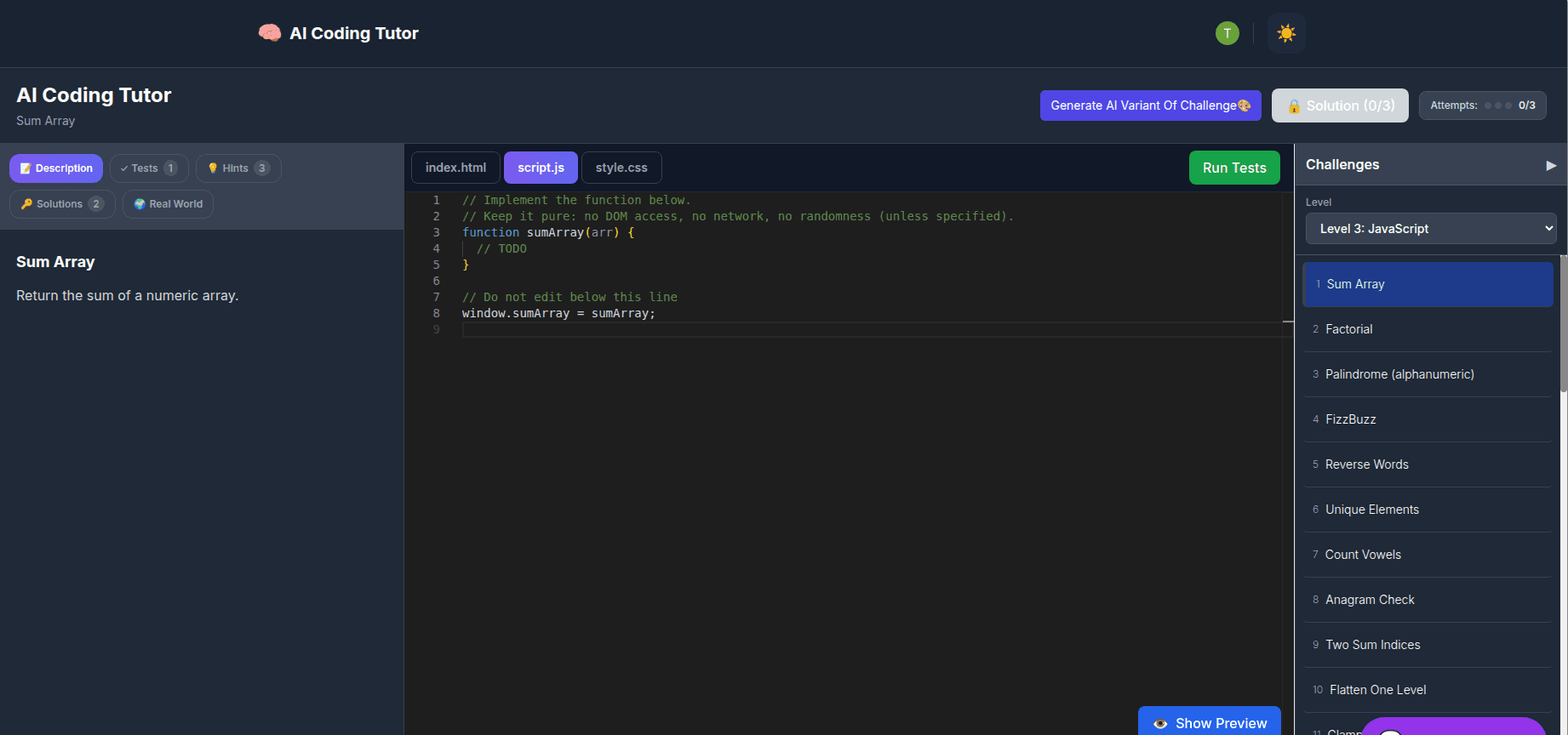Viewport: 1568px width, 735px height.
Task: Select the Count Vowels challenge
Action: click(x=1428, y=555)
